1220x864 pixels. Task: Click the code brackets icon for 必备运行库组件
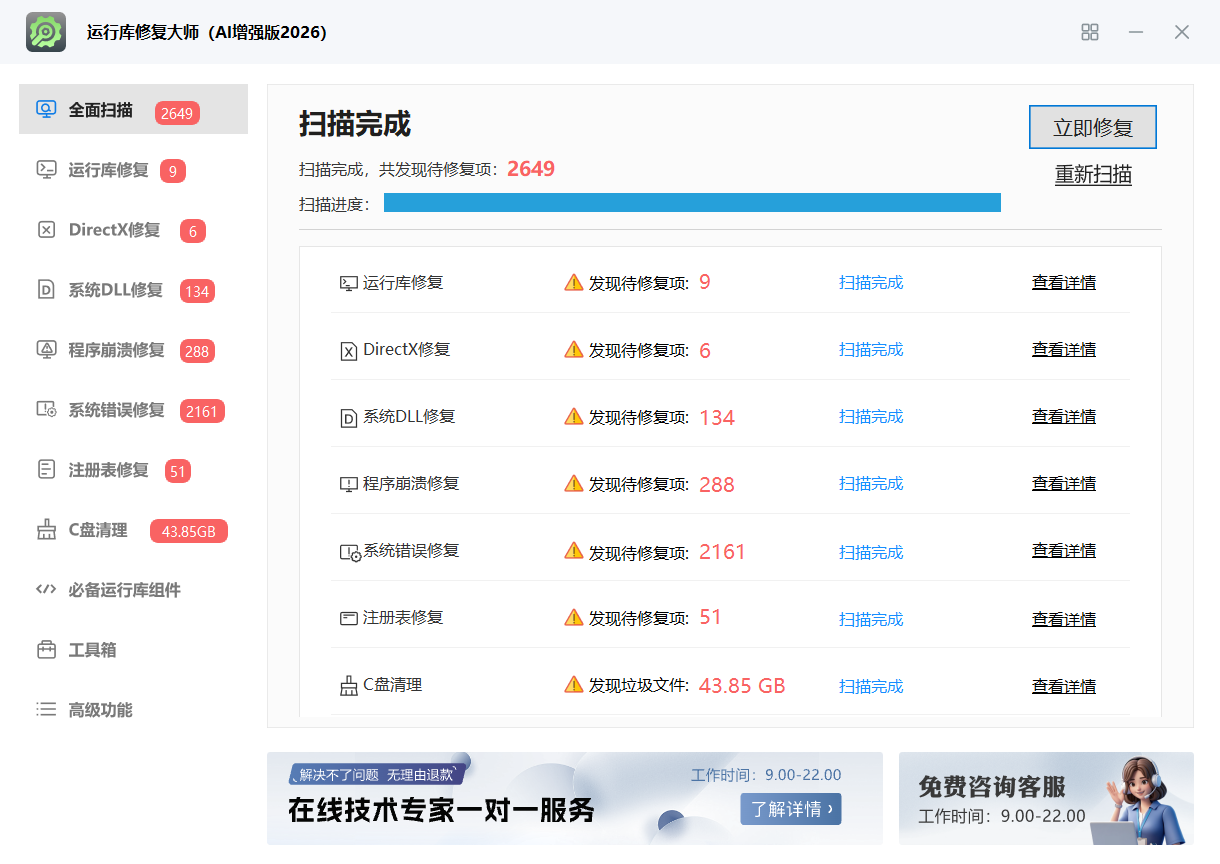point(46,590)
